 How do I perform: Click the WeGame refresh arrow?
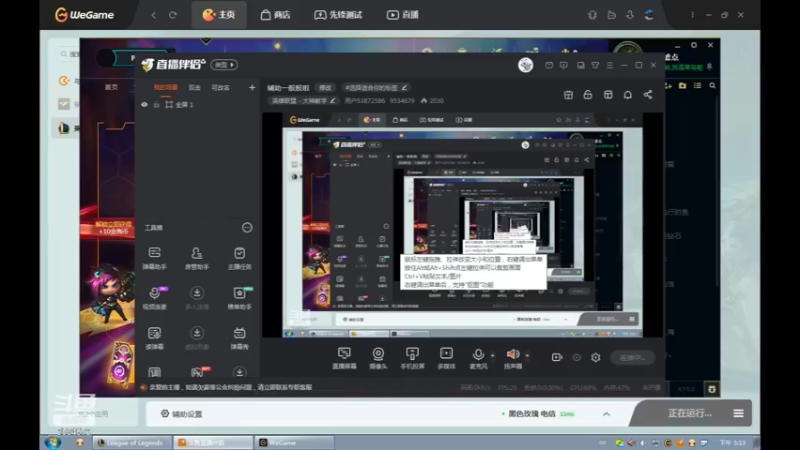[173, 15]
